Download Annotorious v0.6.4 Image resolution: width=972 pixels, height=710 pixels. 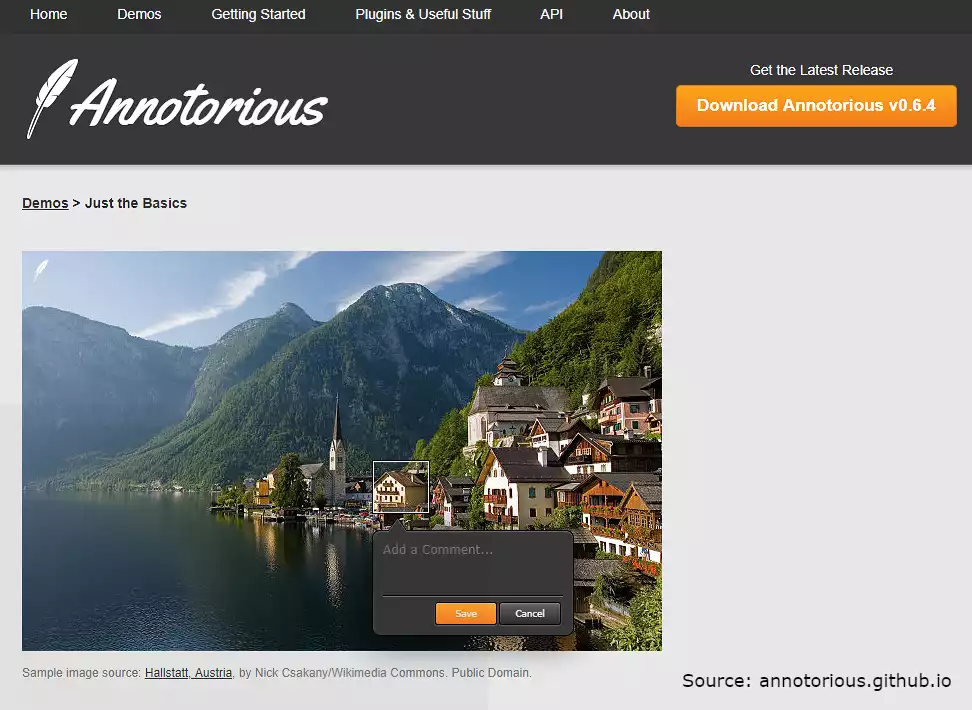tap(816, 106)
